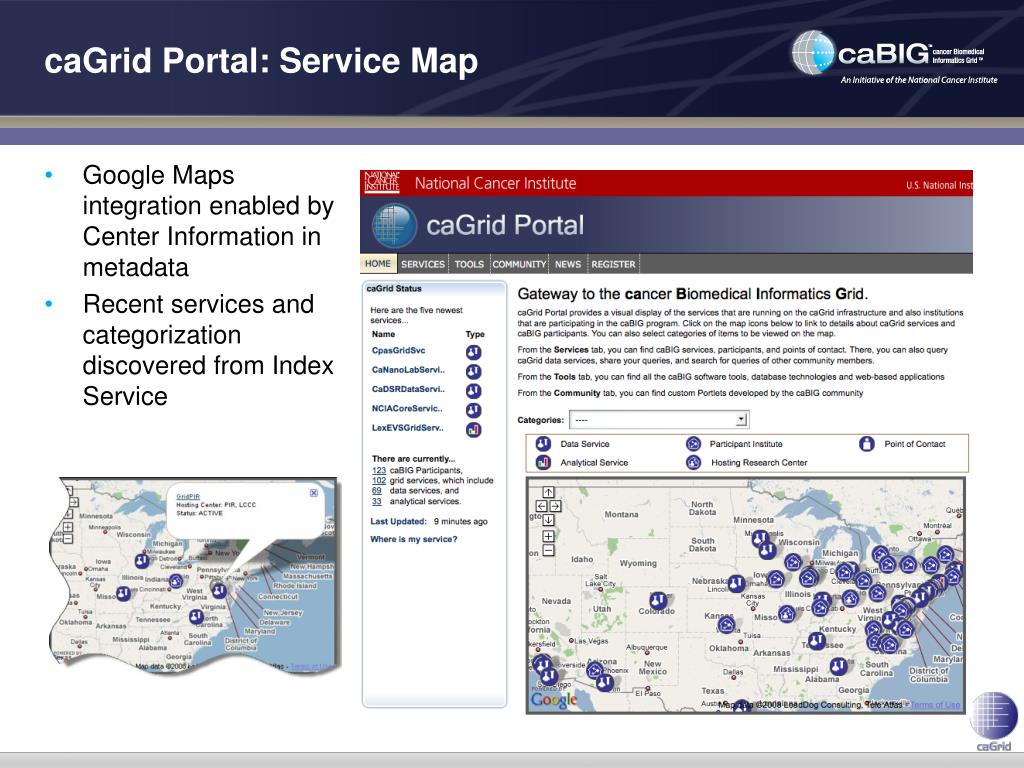This screenshot has width=1024, height=768.
Task: Click the type icon beside CaNanoLabServi..
Action: pos(473,372)
